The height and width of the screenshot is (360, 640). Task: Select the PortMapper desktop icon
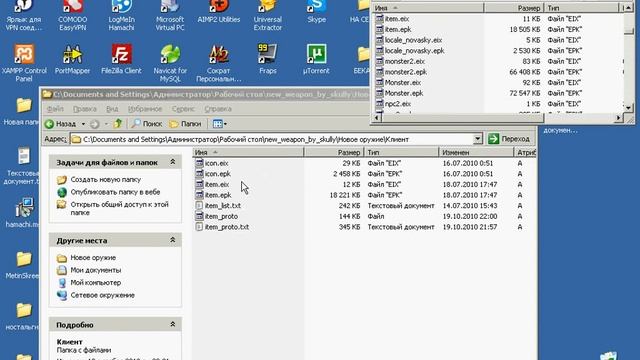pyautogui.click(x=72, y=59)
